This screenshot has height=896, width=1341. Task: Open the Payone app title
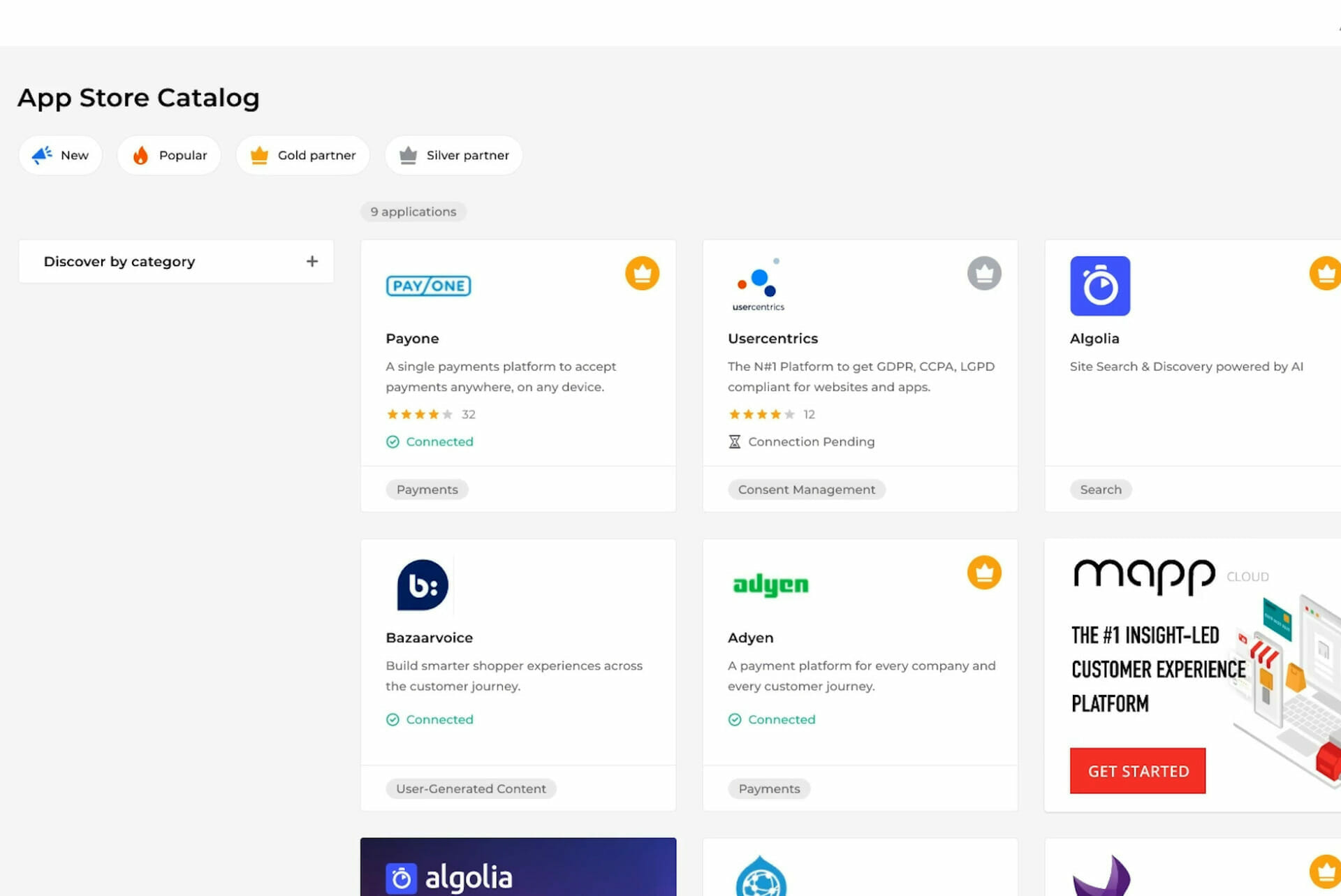[x=412, y=339]
